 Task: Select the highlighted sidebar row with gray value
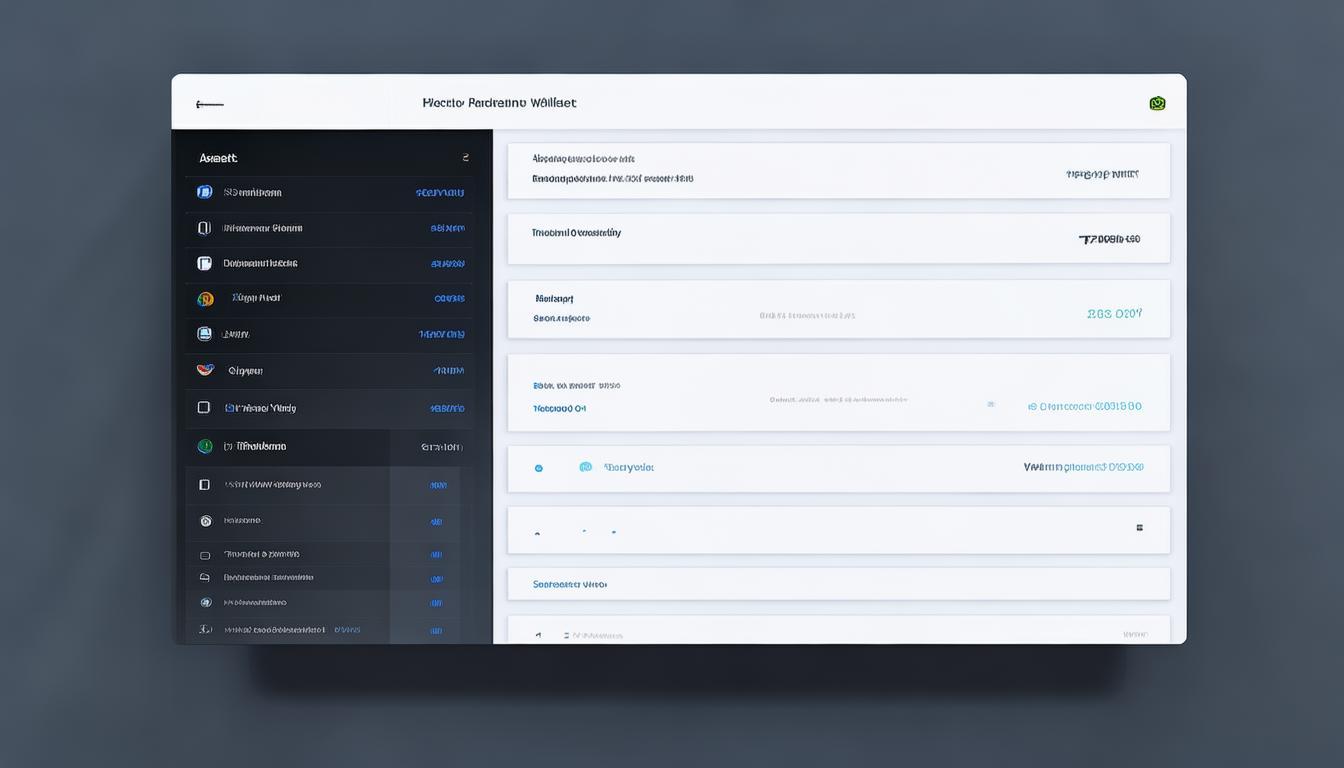pyautogui.click(x=330, y=447)
